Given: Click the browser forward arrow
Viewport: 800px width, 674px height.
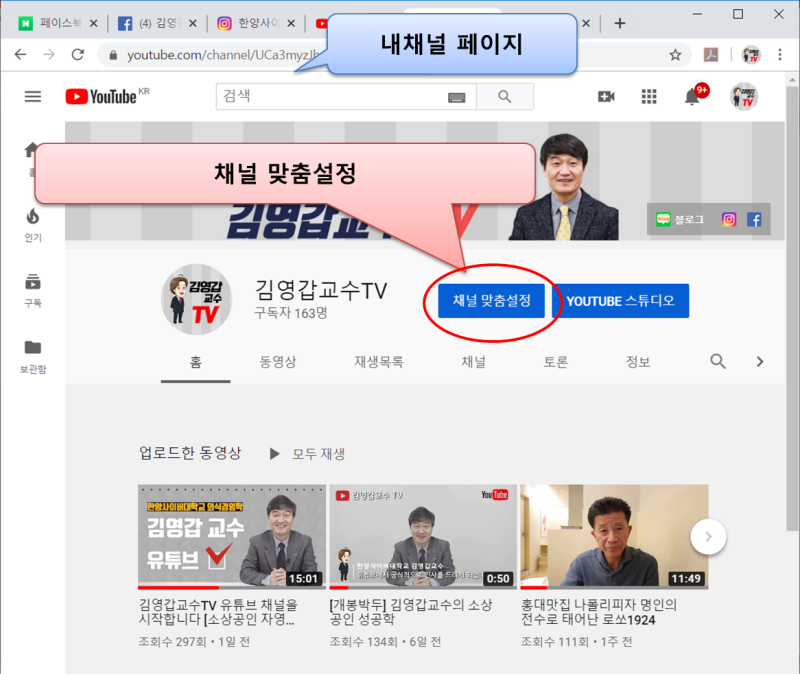Looking at the screenshot, I should click(x=49, y=54).
